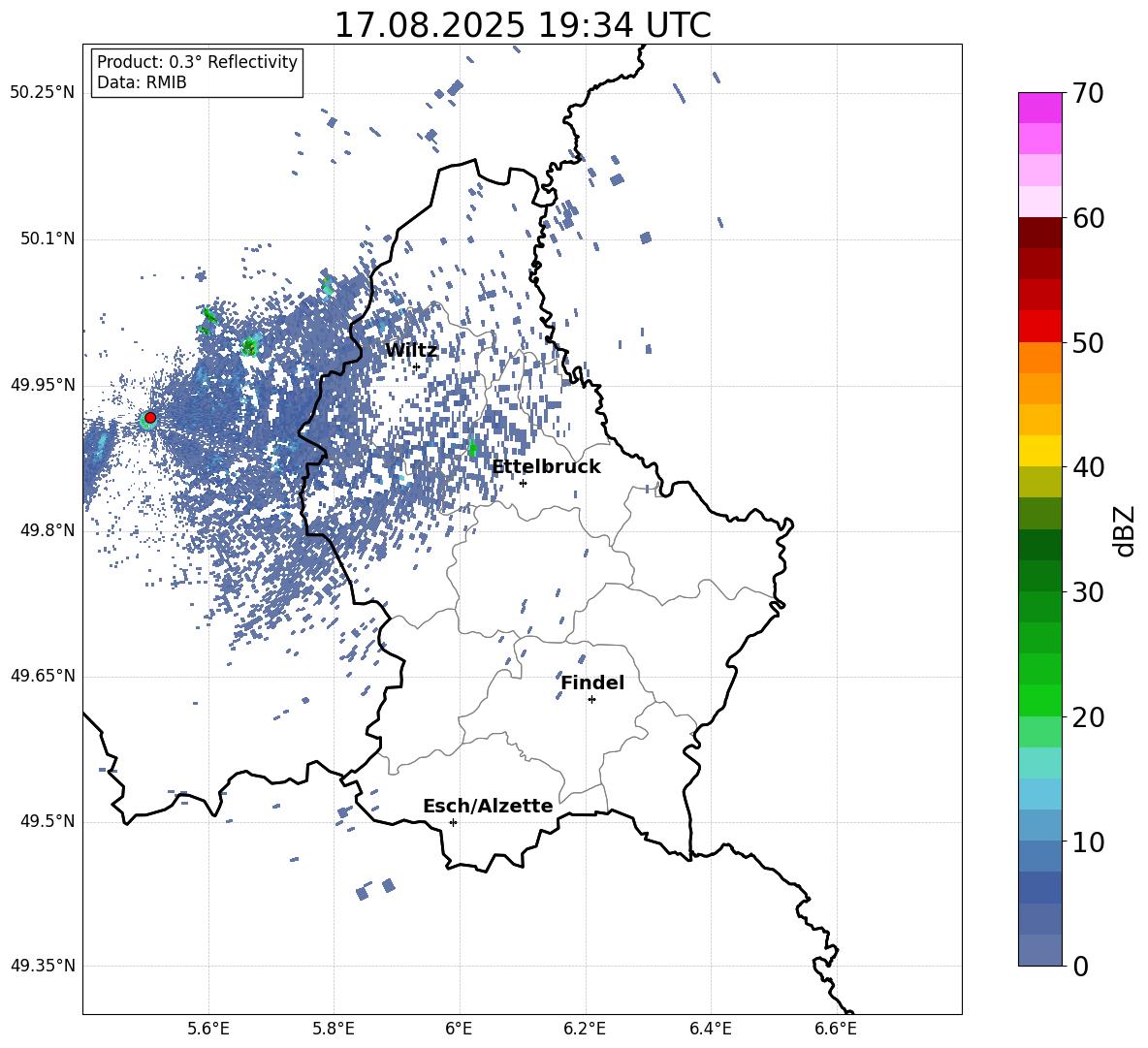Click the 49.95°N latitude label
1148x1048 pixels.
point(43,385)
